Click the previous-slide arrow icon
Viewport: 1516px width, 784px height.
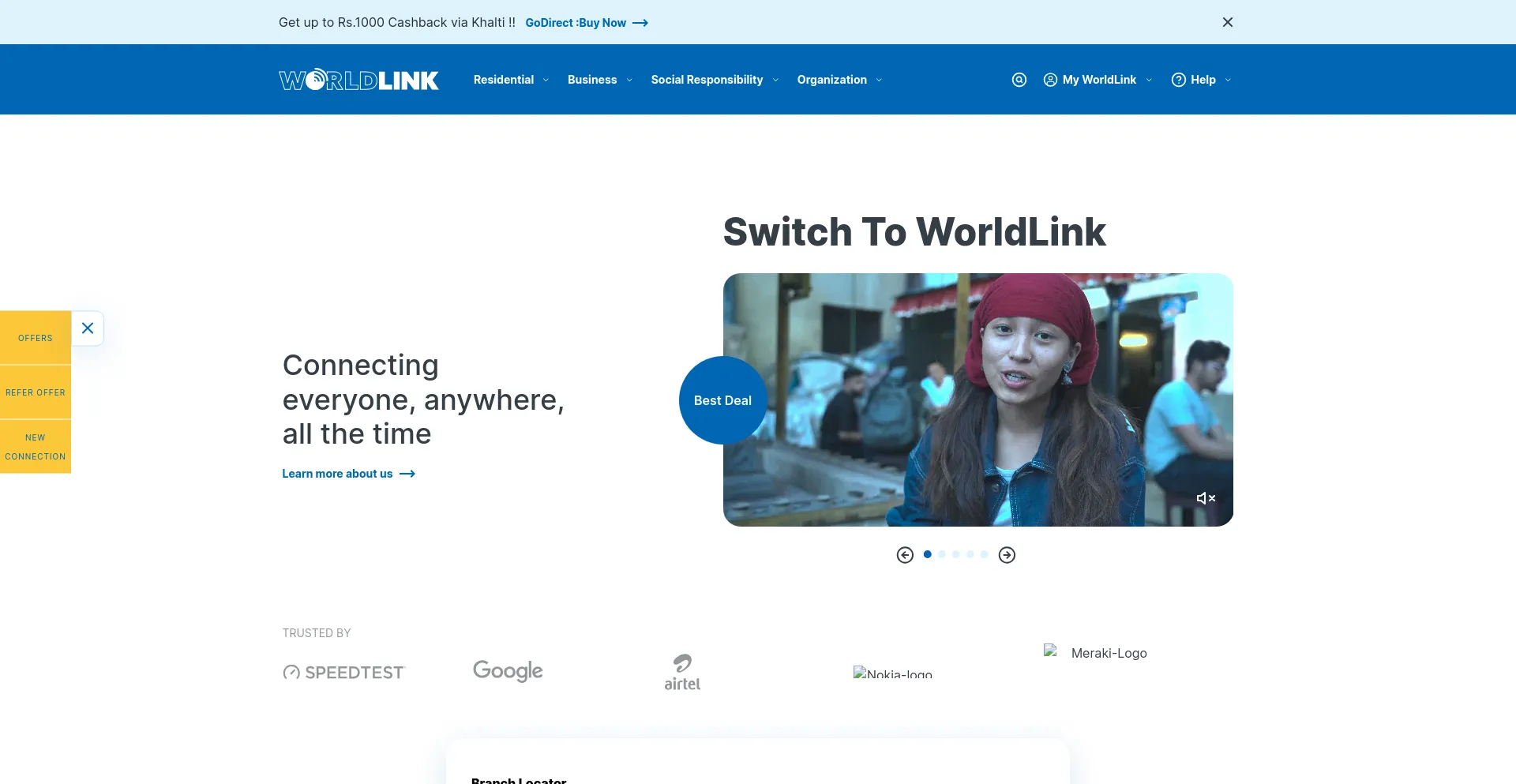click(906, 554)
